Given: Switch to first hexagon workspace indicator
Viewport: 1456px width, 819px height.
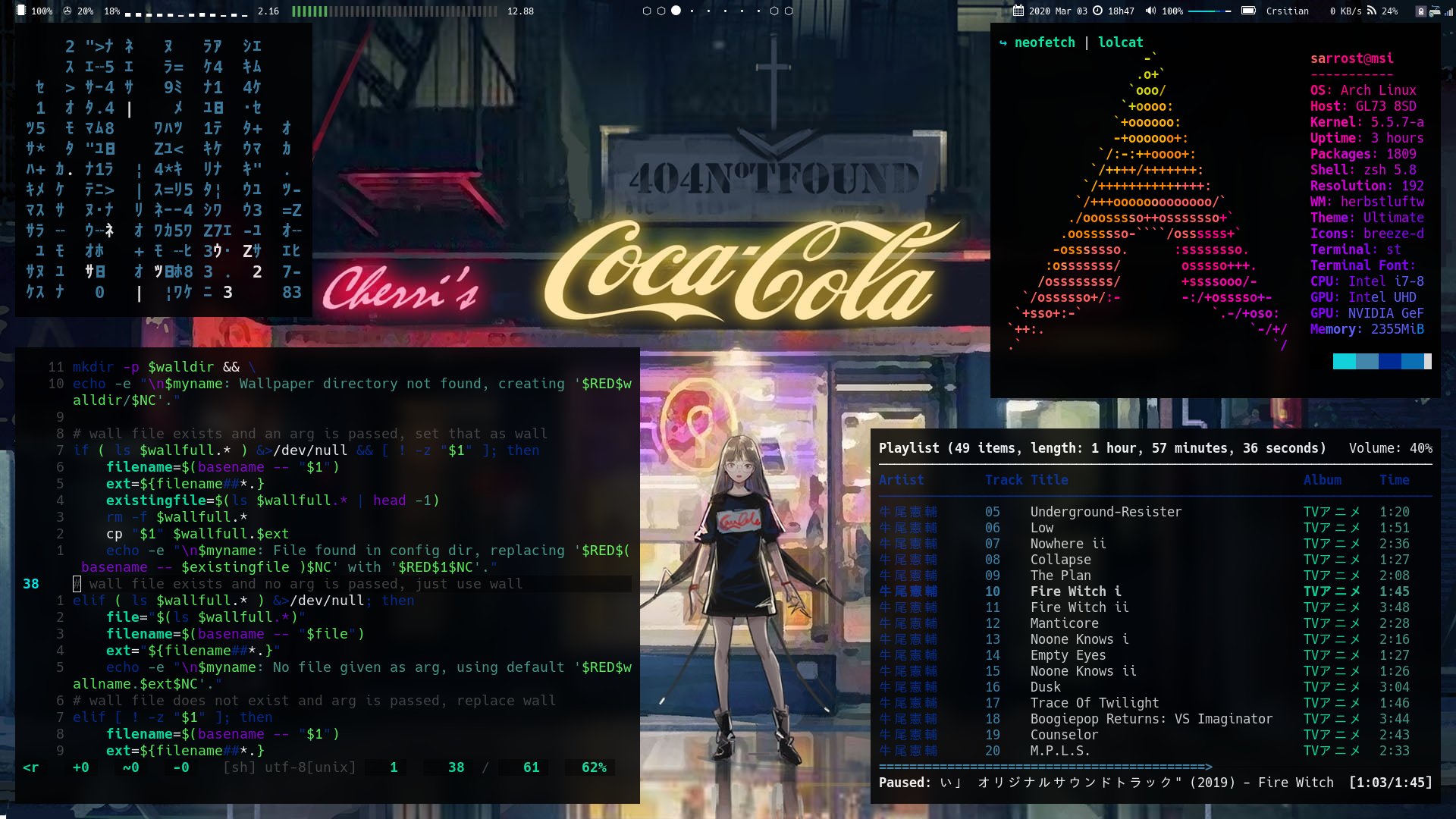Looking at the screenshot, I should pyautogui.click(x=646, y=11).
